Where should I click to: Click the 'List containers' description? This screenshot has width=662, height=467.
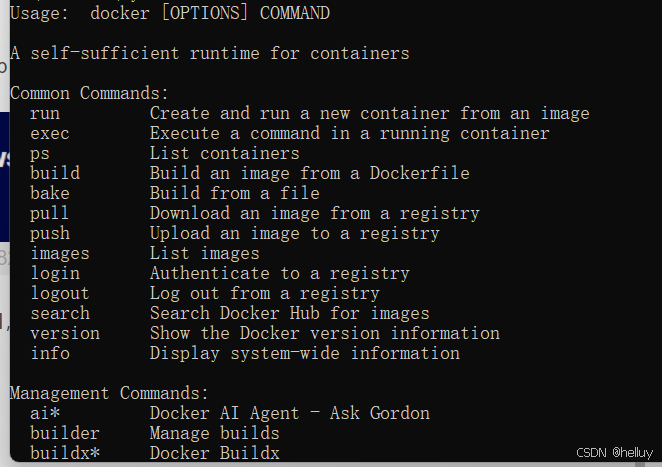225,153
